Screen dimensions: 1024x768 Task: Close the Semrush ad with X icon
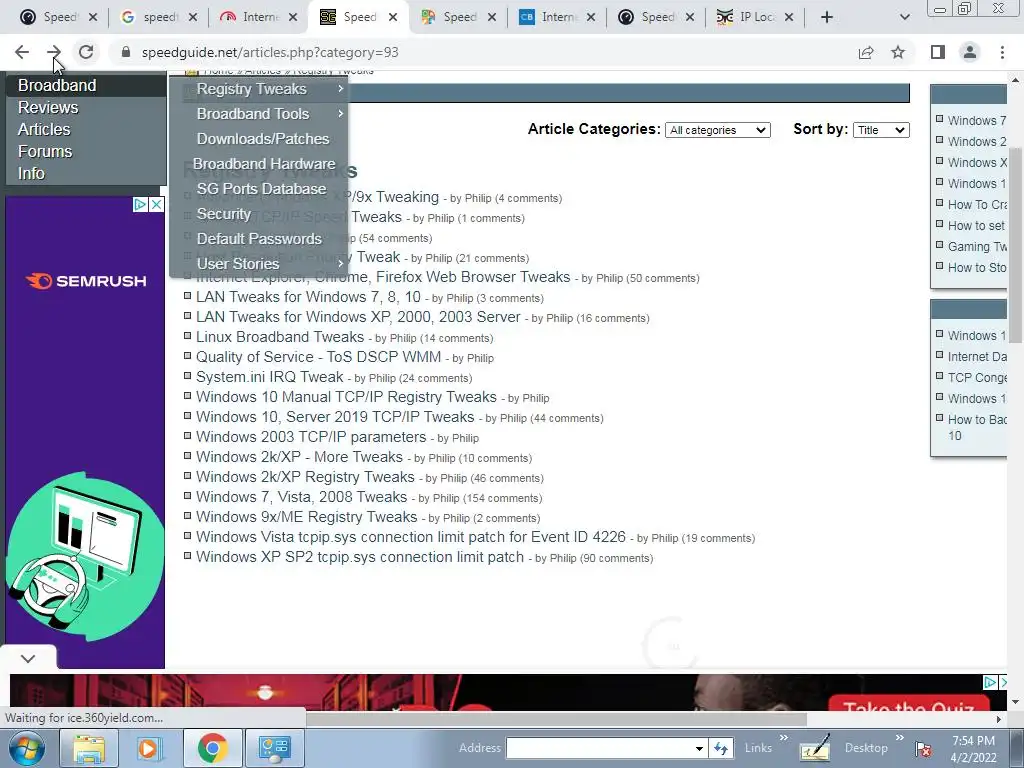[156, 204]
